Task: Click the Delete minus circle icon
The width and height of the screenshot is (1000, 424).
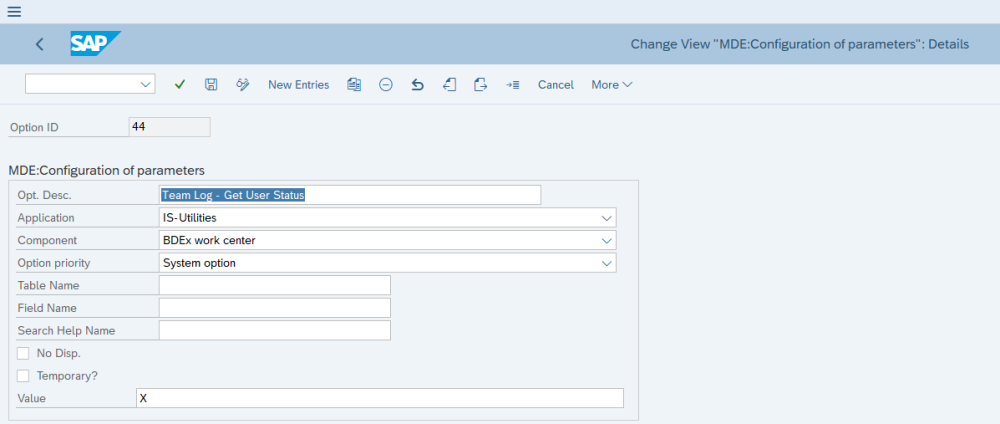Action: pos(385,85)
